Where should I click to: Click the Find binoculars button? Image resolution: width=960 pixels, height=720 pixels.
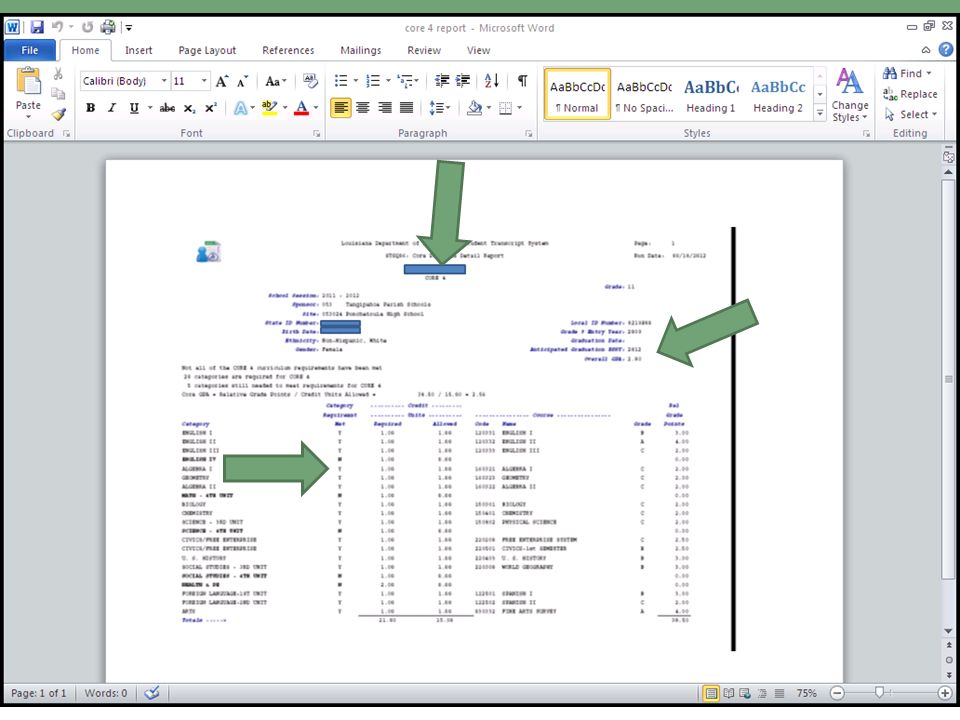click(906, 73)
